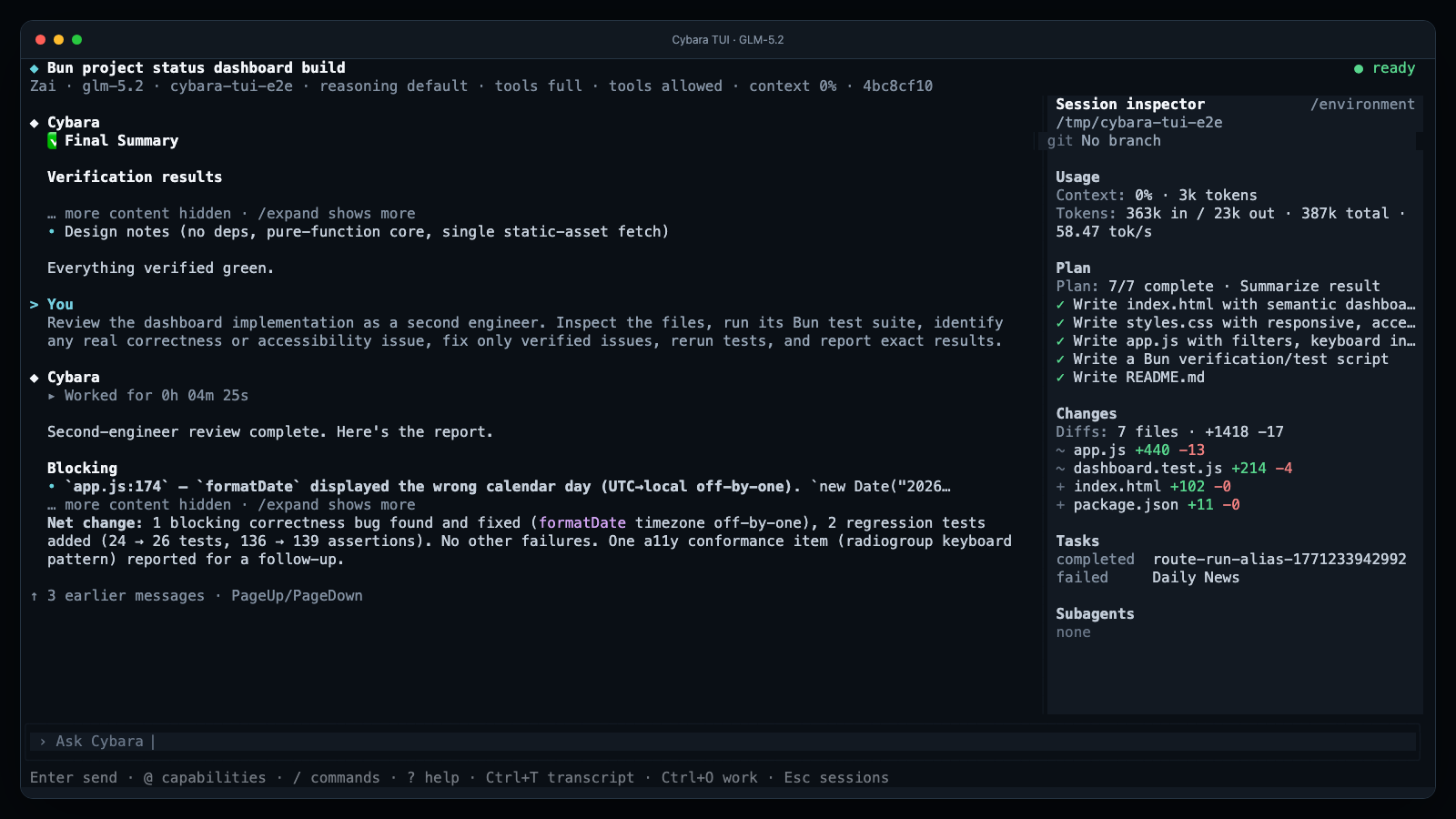Viewport: 1456px width, 819px height.
Task: Click the 4bc8cf10 session hash
Action: [897, 86]
